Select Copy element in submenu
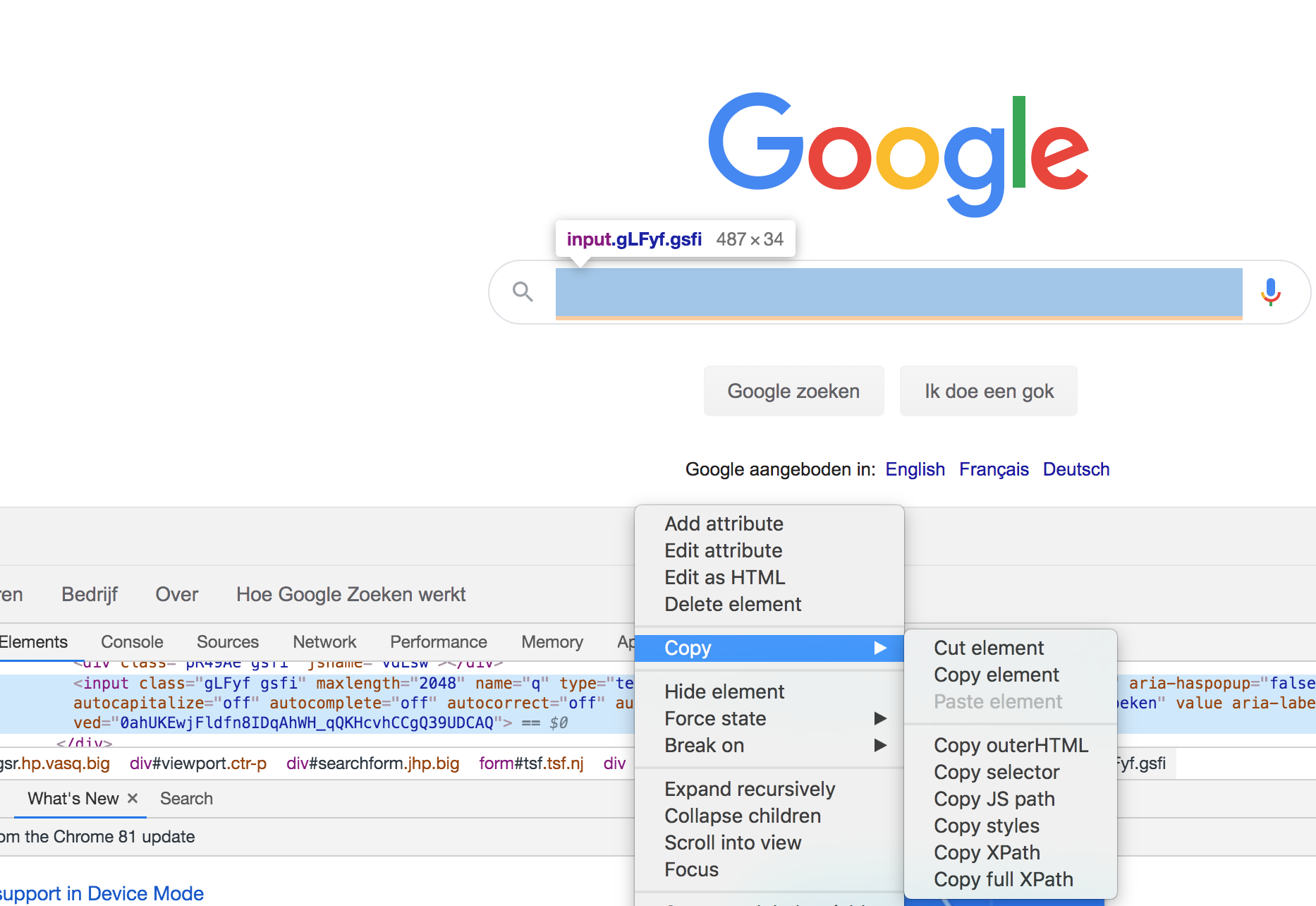This screenshot has width=1316, height=906. tap(1011, 675)
